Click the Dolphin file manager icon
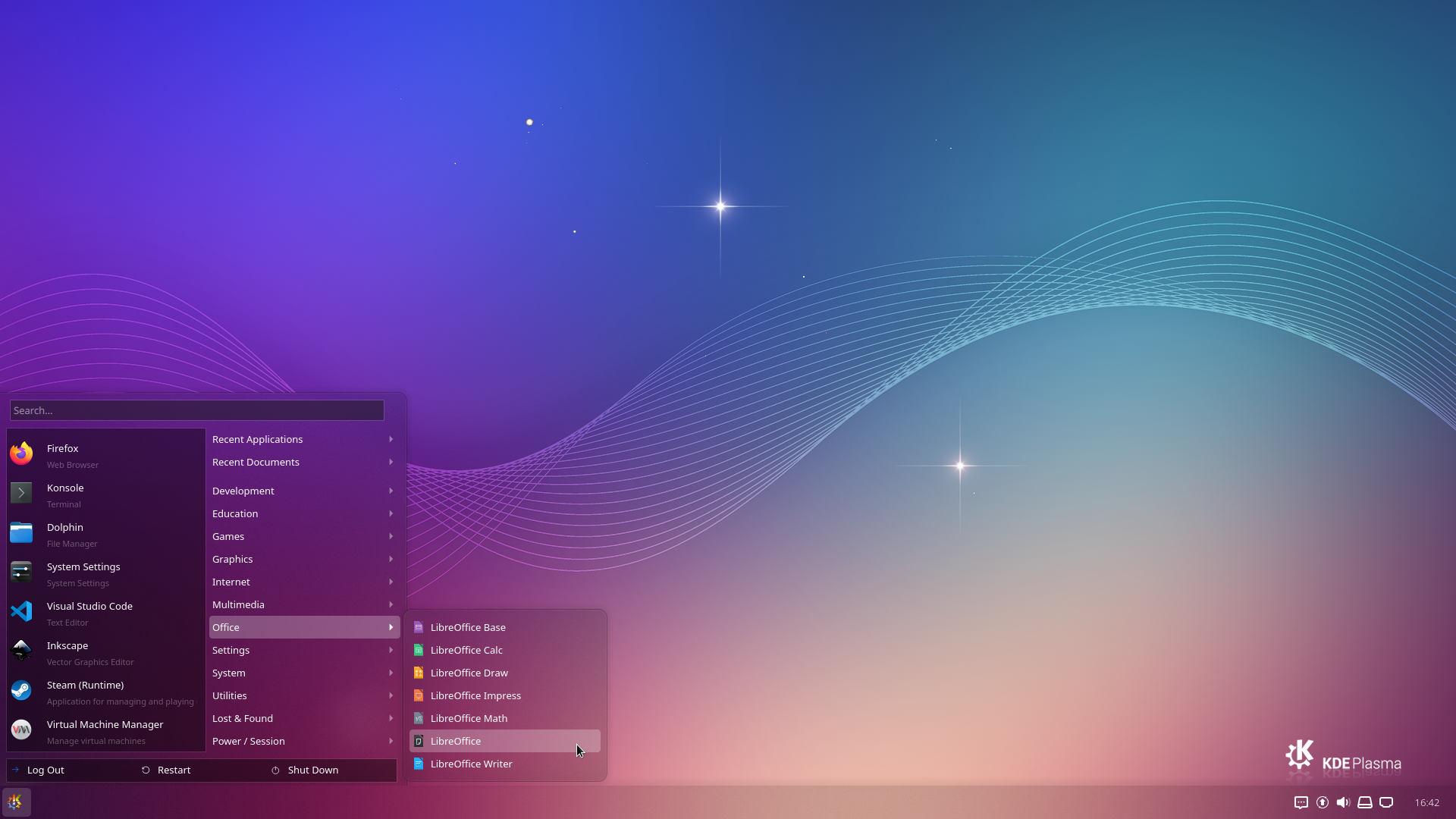This screenshot has height=819, width=1456. [x=21, y=532]
